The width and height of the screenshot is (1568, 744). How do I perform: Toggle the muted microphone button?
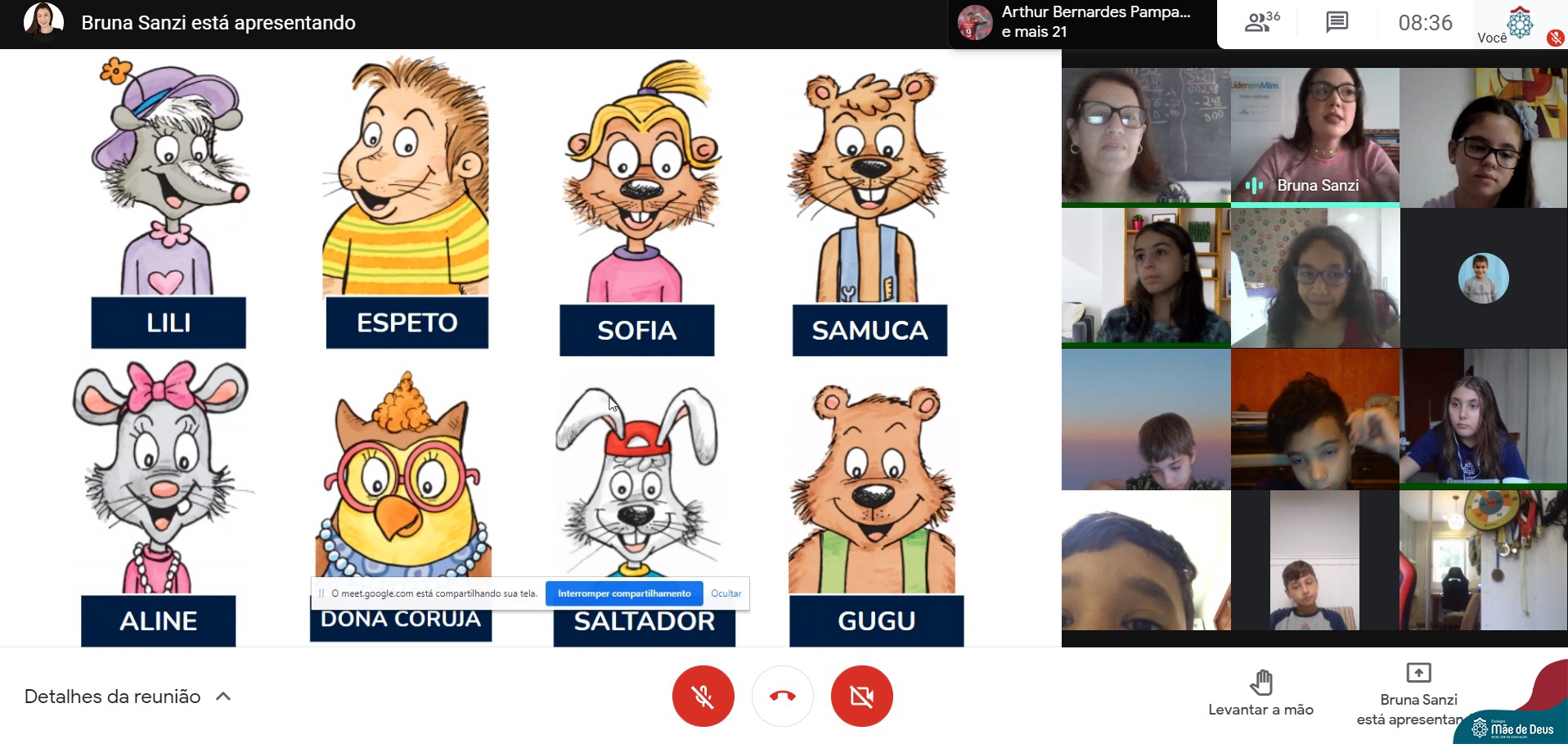[x=703, y=697]
